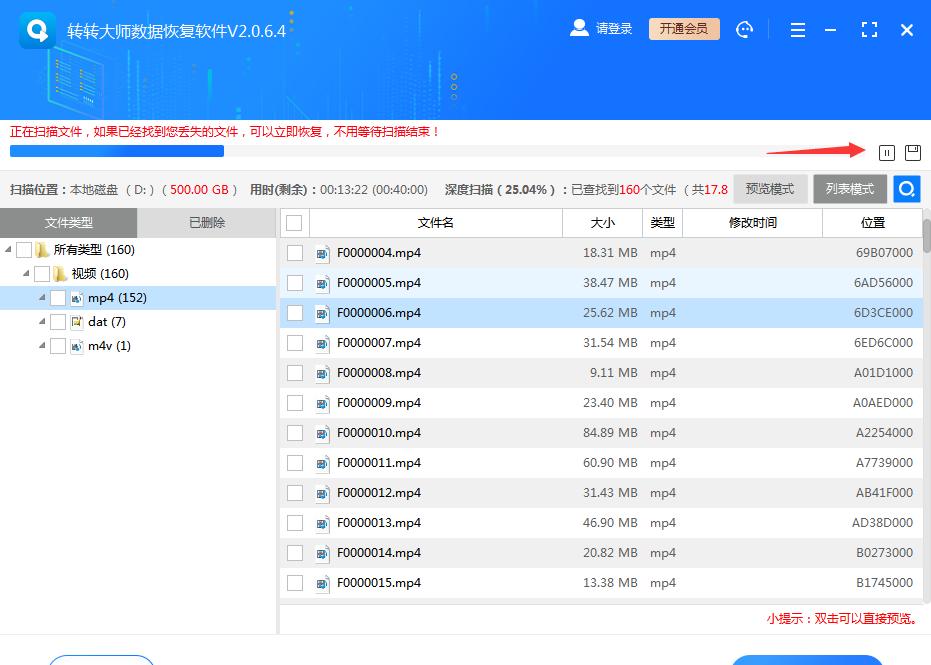The image size is (931, 665).
Task: Switch to the 文件类型 tab
Action: click(69, 223)
